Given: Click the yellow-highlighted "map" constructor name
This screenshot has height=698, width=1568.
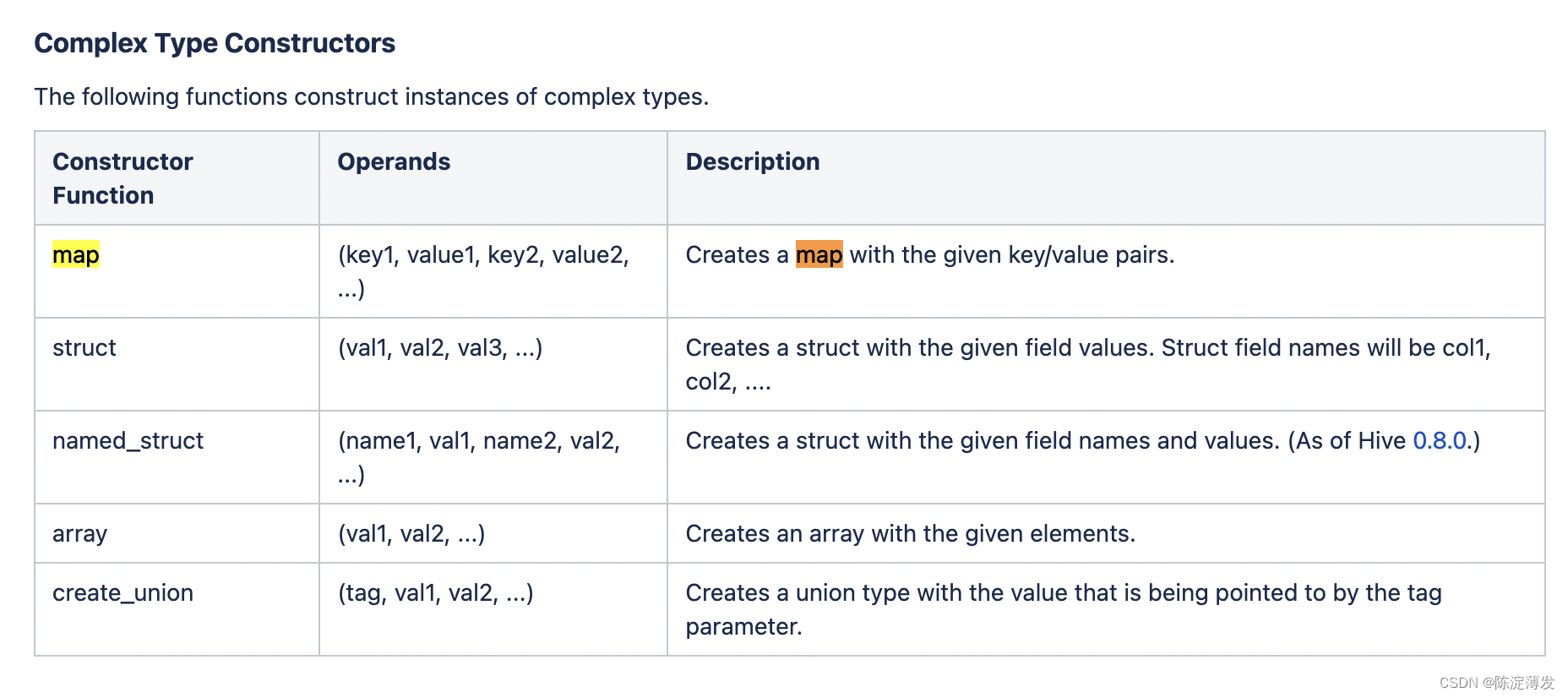Looking at the screenshot, I should (x=76, y=254).
